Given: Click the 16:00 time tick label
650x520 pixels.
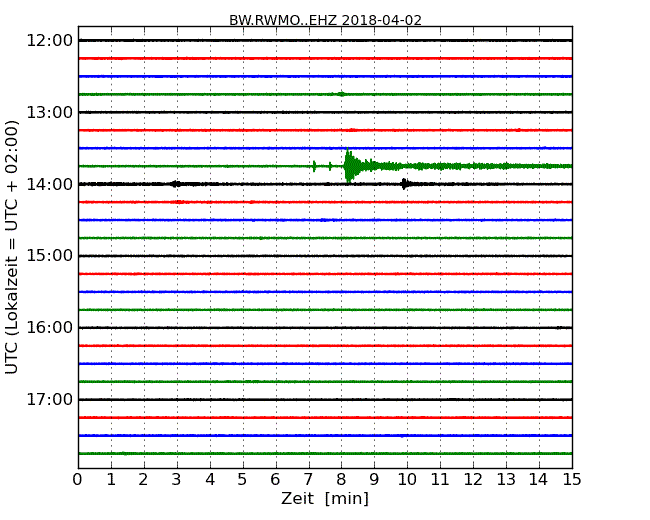Looking at the screenshot, I should [x=50, y=328].
